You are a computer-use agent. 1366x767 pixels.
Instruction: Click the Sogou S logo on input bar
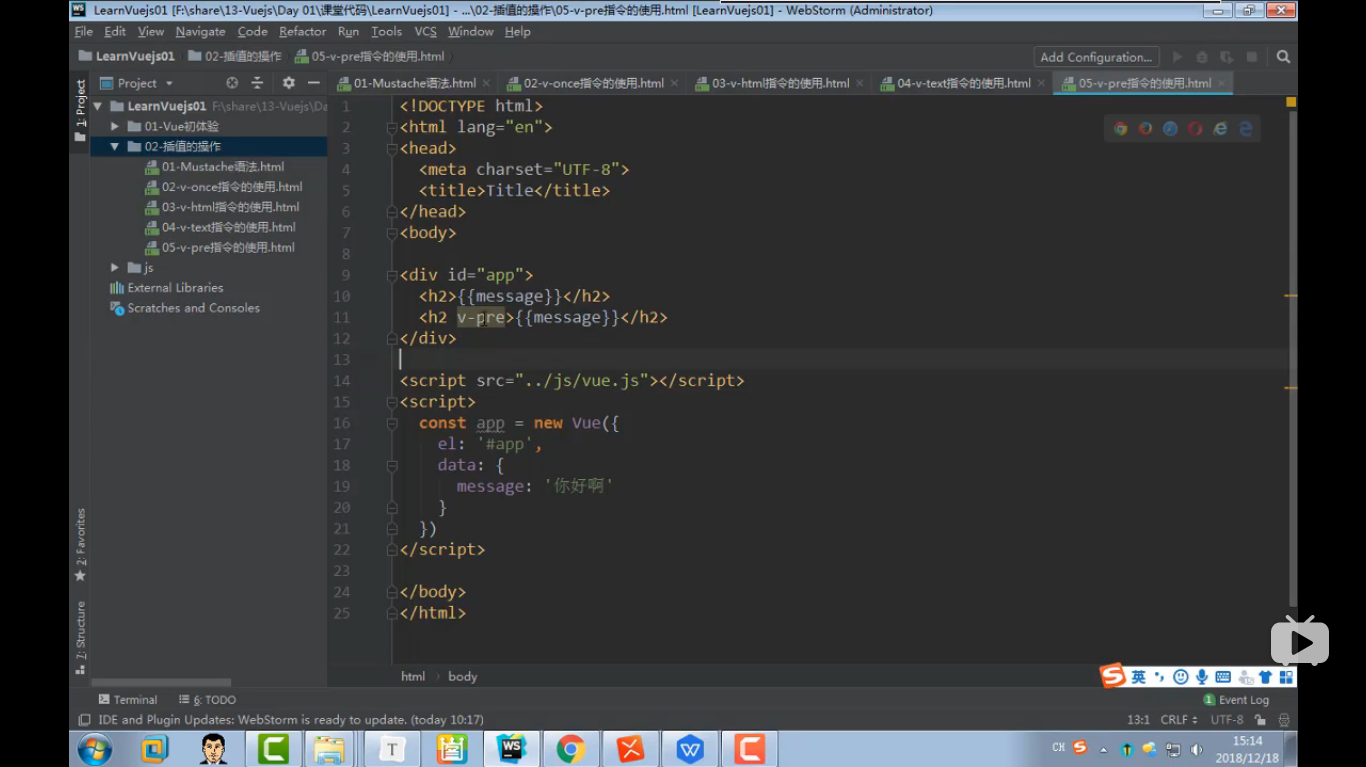tap(1113, 676)
